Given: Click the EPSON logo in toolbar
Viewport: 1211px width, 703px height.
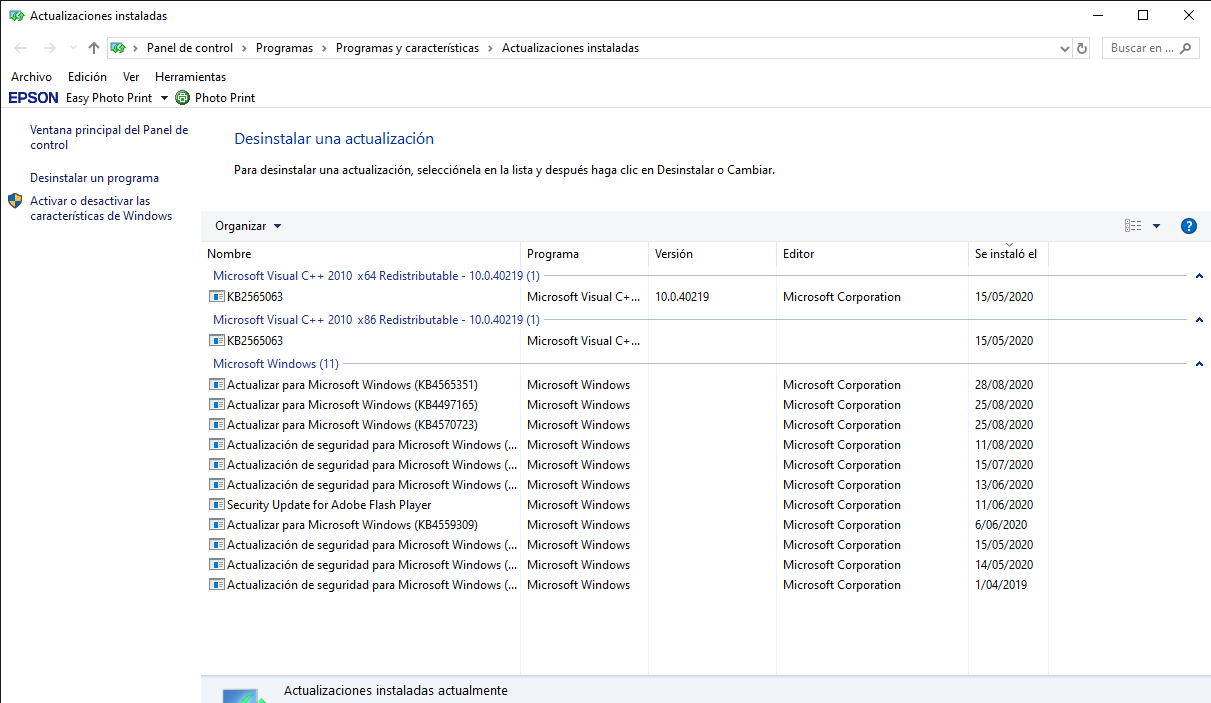Looking at the screenshot, I should [33, 98].
